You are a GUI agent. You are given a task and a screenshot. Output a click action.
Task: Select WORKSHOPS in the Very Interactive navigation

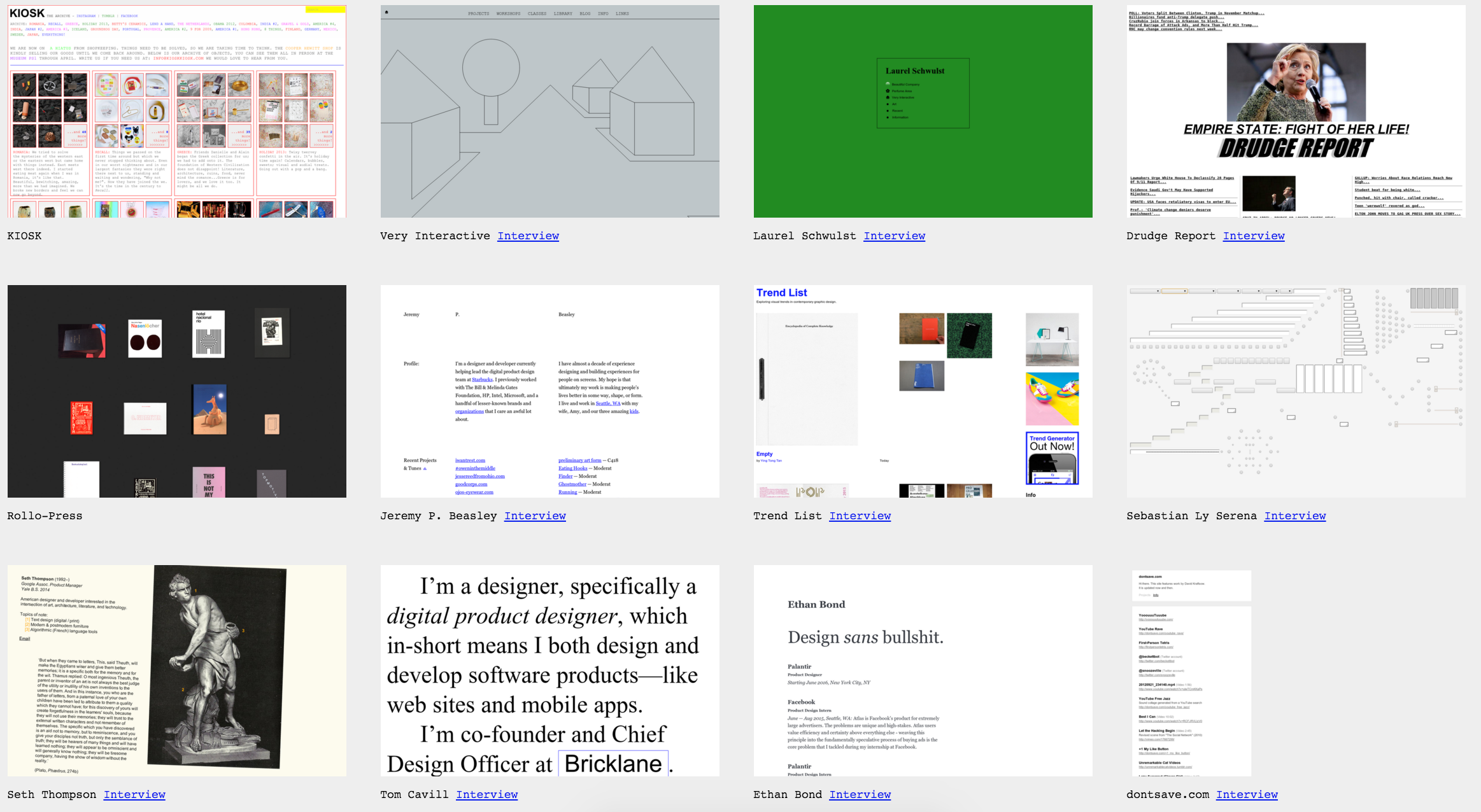[x=509, y=13]
